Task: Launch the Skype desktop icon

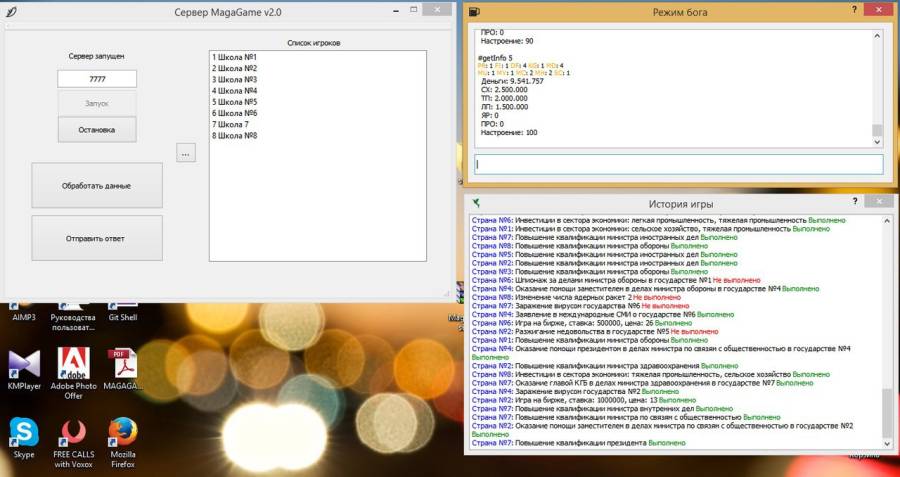Action: click(24, 438)
